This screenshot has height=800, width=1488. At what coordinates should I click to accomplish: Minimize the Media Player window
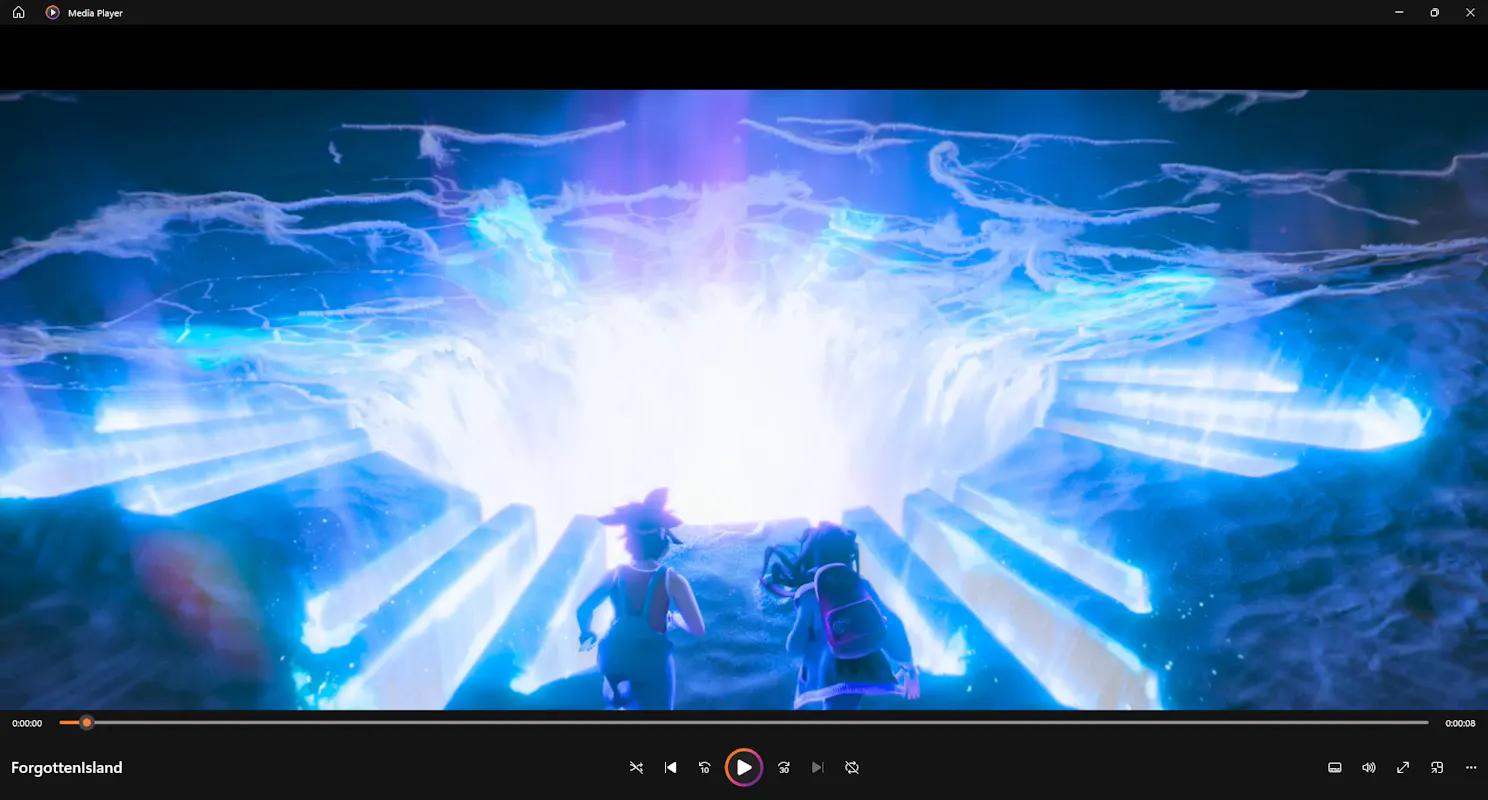point(1399,13)
